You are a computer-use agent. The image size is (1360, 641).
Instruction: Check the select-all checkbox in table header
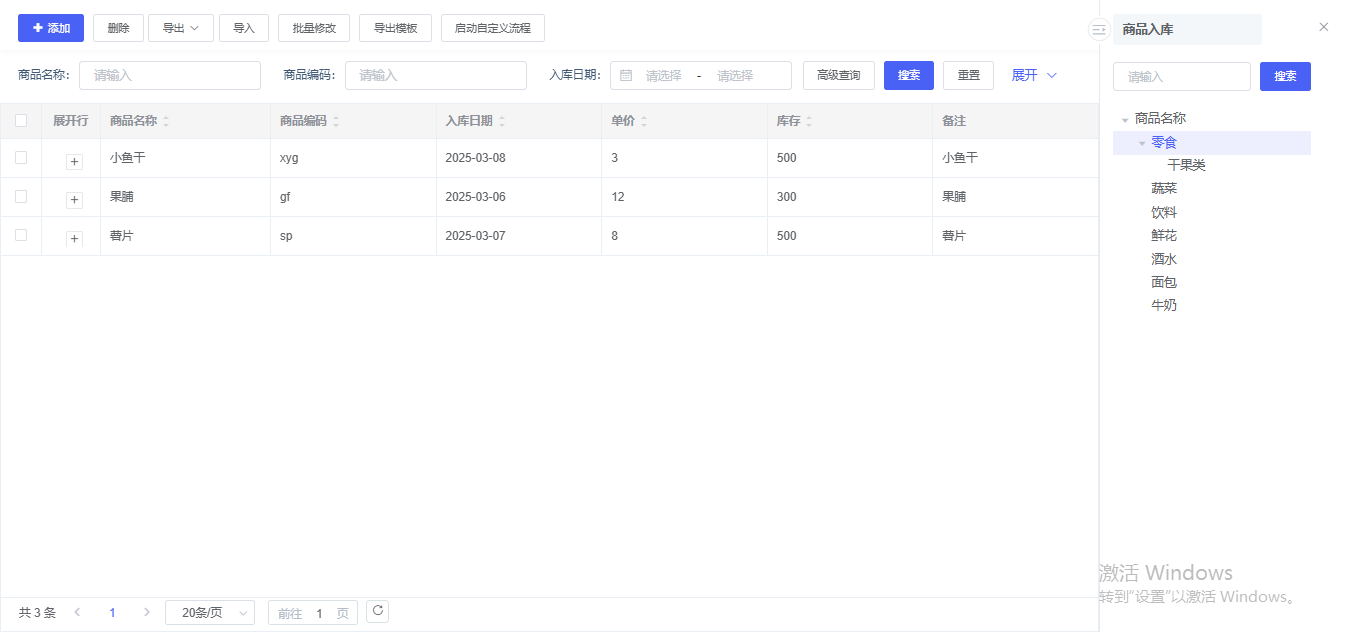(21, 121)
